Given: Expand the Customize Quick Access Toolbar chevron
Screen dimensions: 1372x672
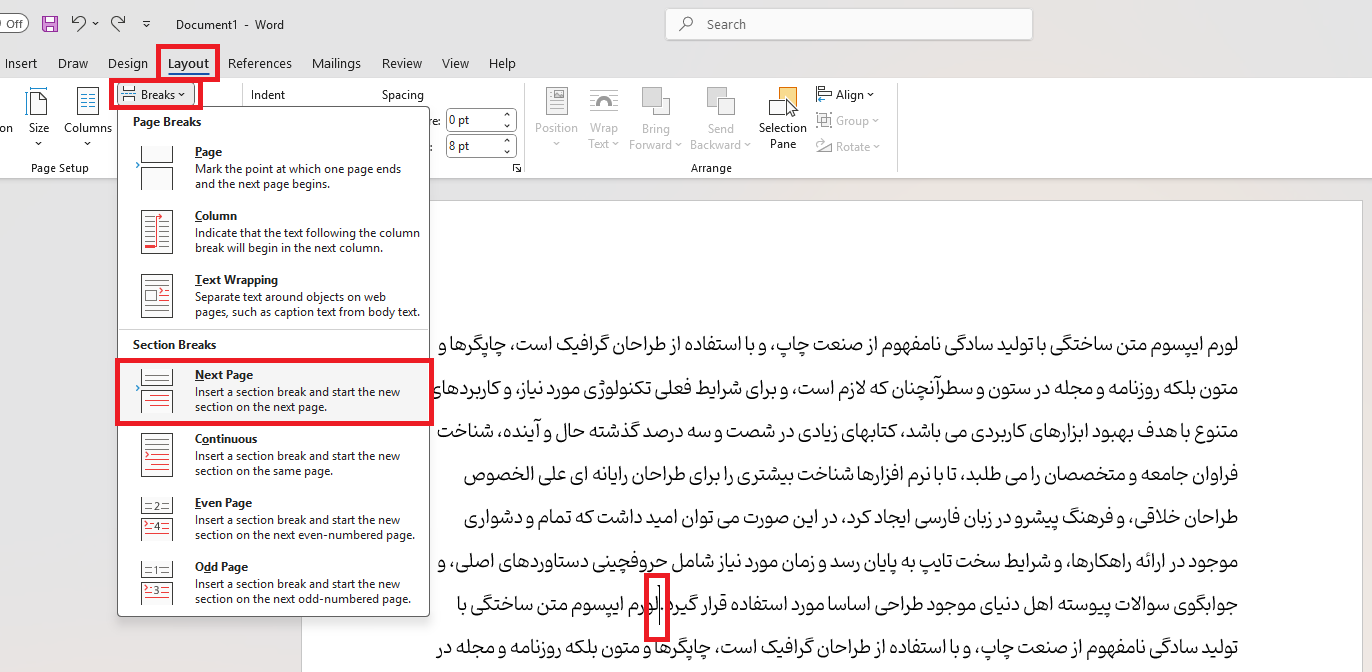Looking at the screenshot, I should 146,23.
